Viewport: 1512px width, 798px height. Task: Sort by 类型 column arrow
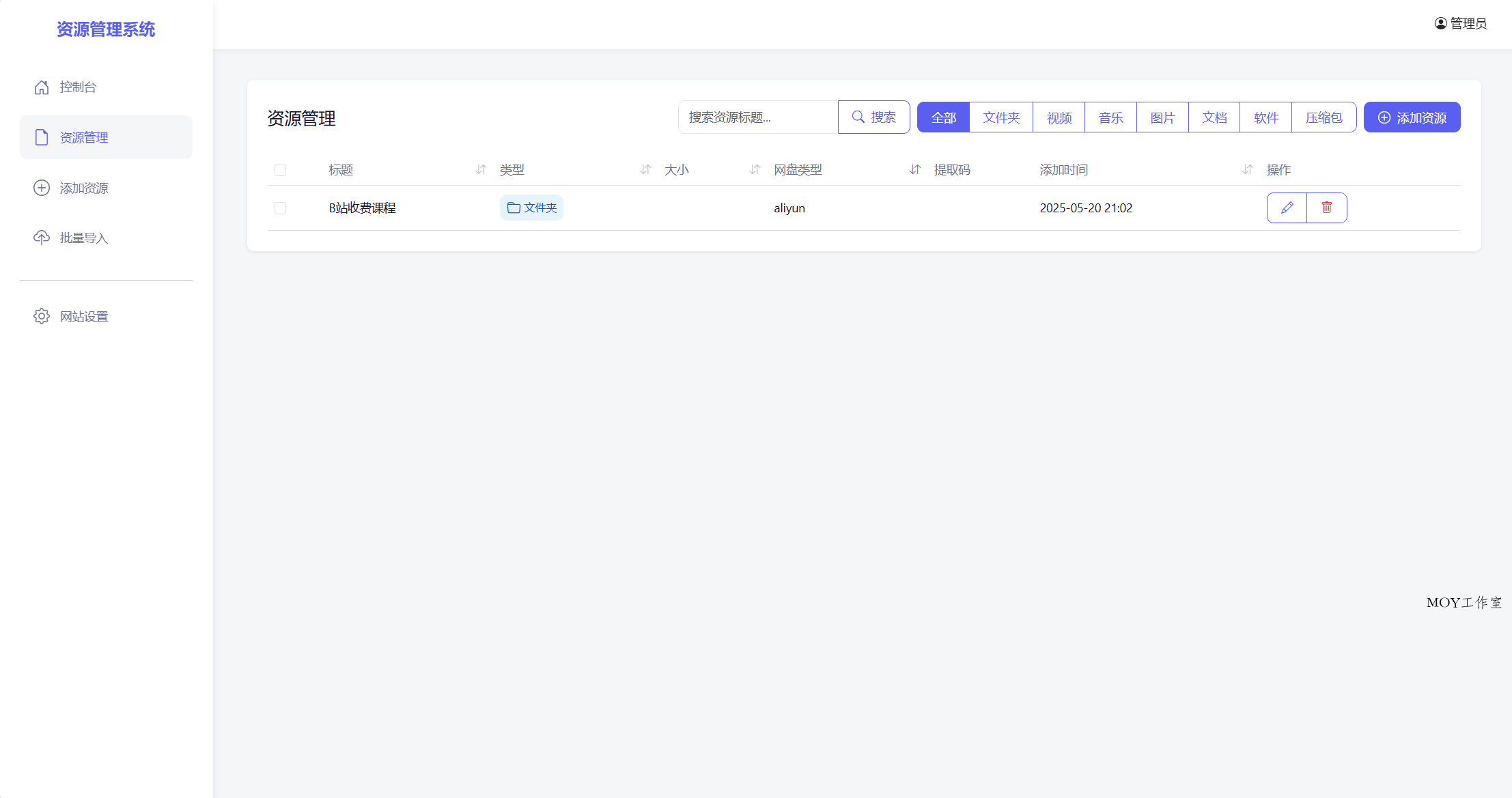click(645, 169)
